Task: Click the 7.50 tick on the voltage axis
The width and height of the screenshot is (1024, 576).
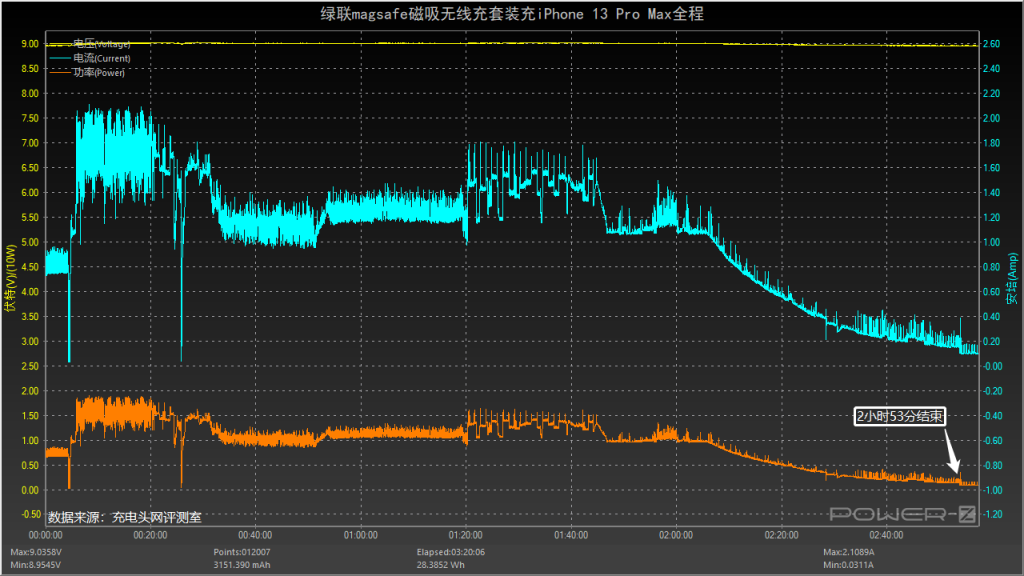Action: point(30,118)
